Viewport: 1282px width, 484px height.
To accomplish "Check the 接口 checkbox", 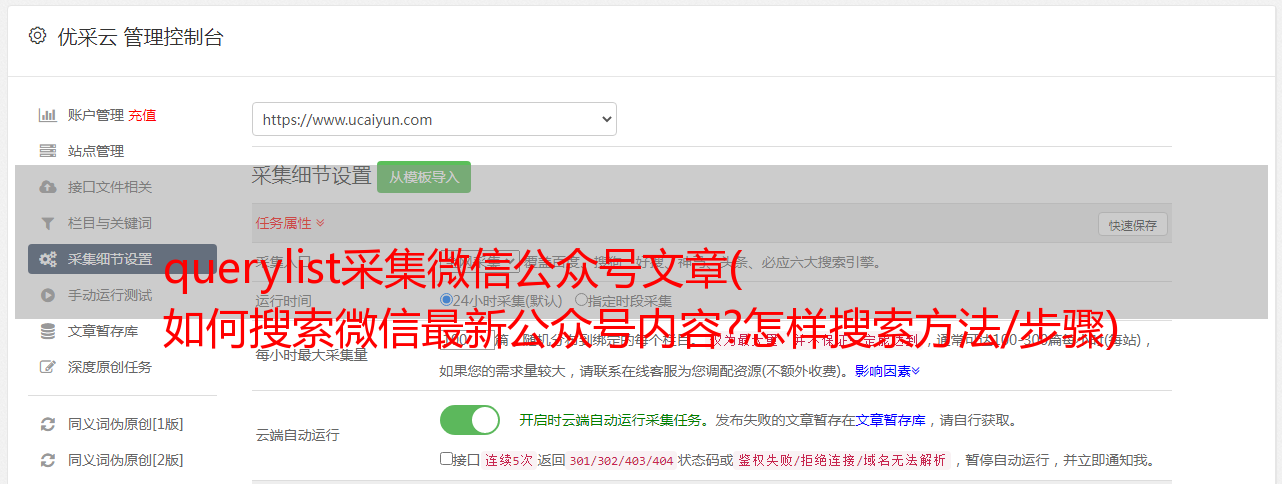I will 446,460.
